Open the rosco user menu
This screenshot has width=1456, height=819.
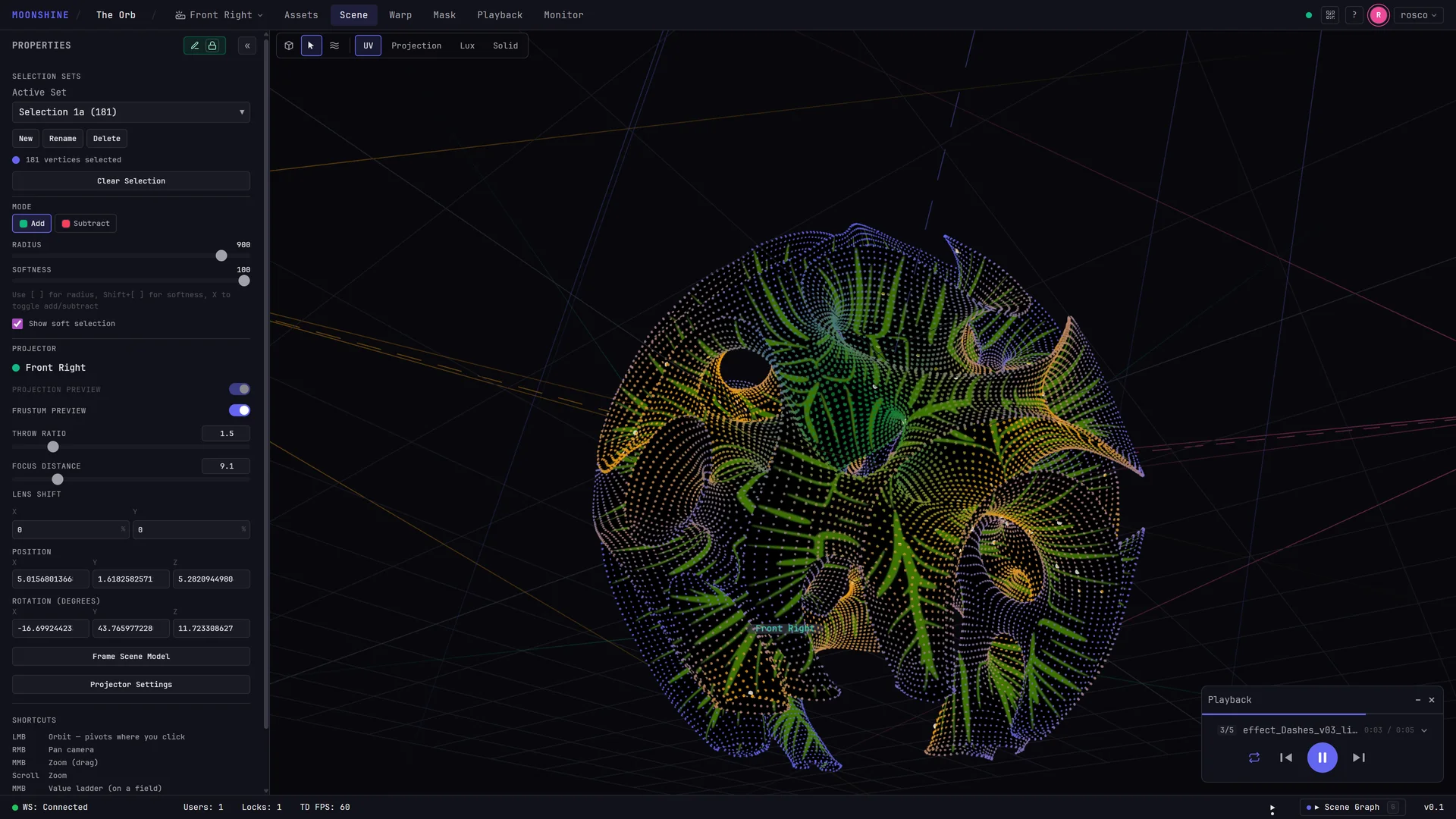pos(1418,15)
